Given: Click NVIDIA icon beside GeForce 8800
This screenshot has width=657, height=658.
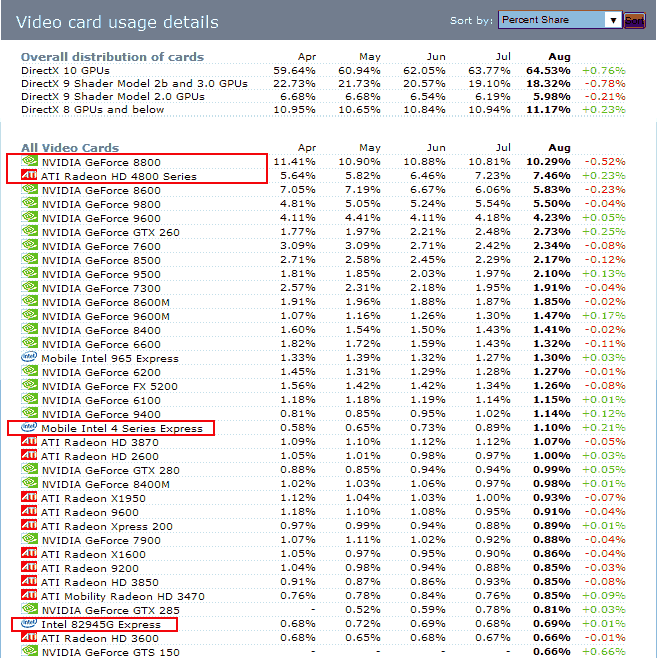Looking at the screenshot, I should 29,161.
